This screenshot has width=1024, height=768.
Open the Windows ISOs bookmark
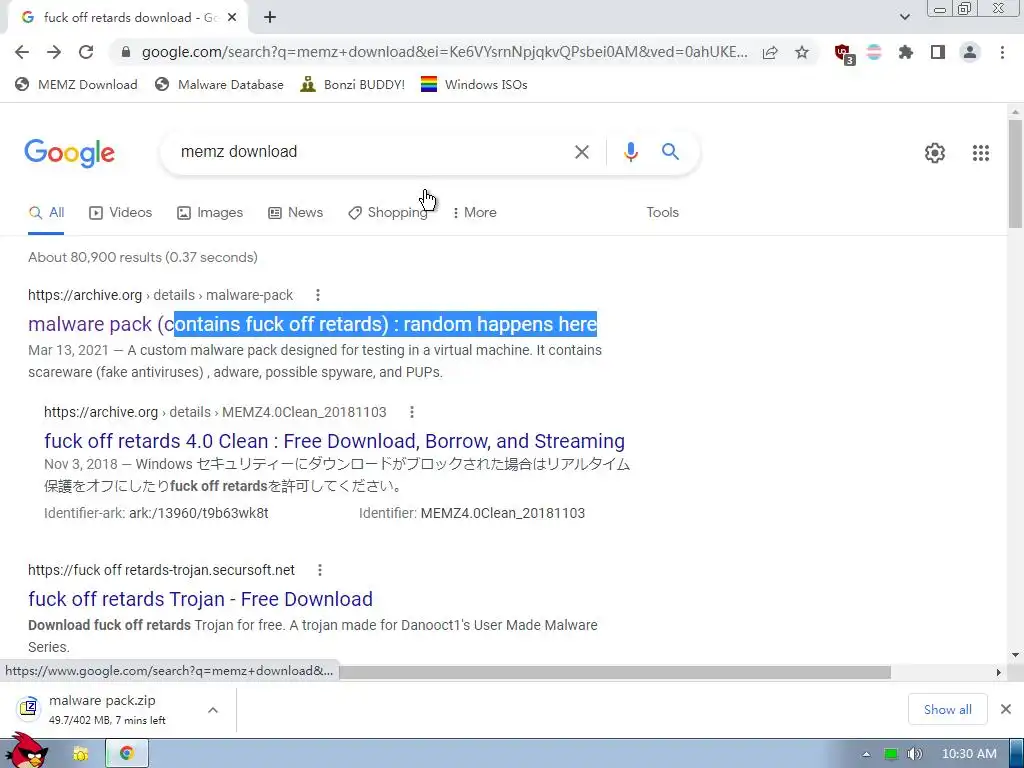pos(474,84)
